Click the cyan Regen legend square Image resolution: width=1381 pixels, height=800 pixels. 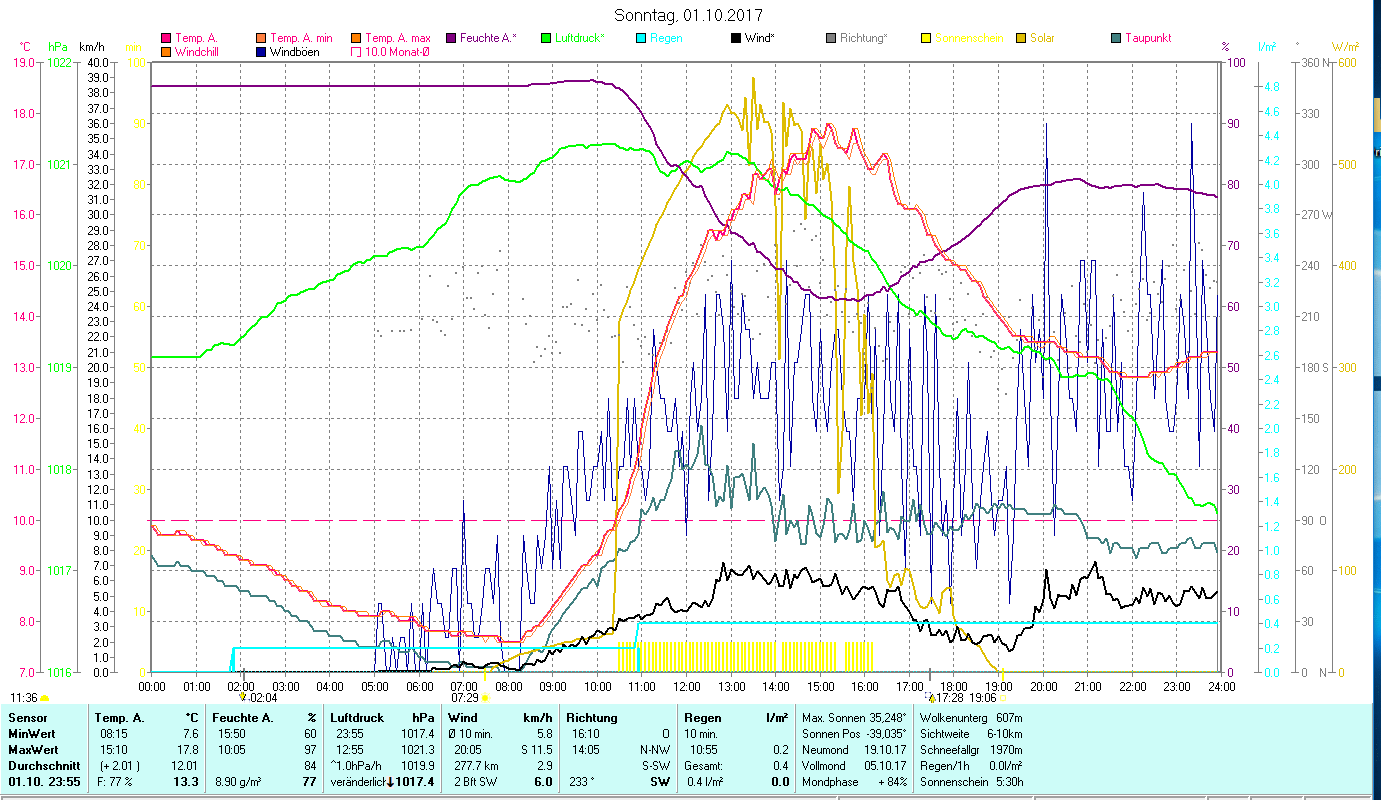(x=641, y=38)
